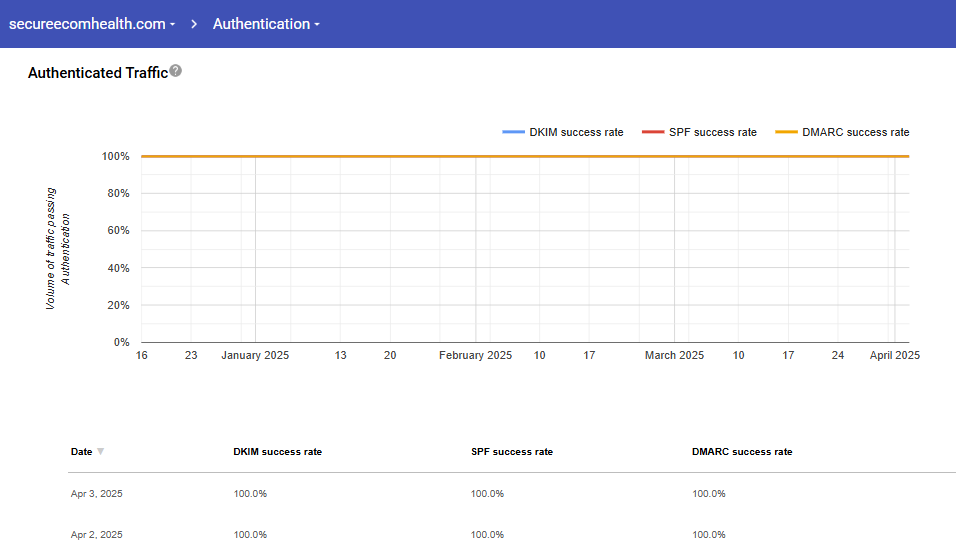This screenshot has height=556, width=956.
Task: Toggle DKIM success rate legend label
Action: (576, 132)
